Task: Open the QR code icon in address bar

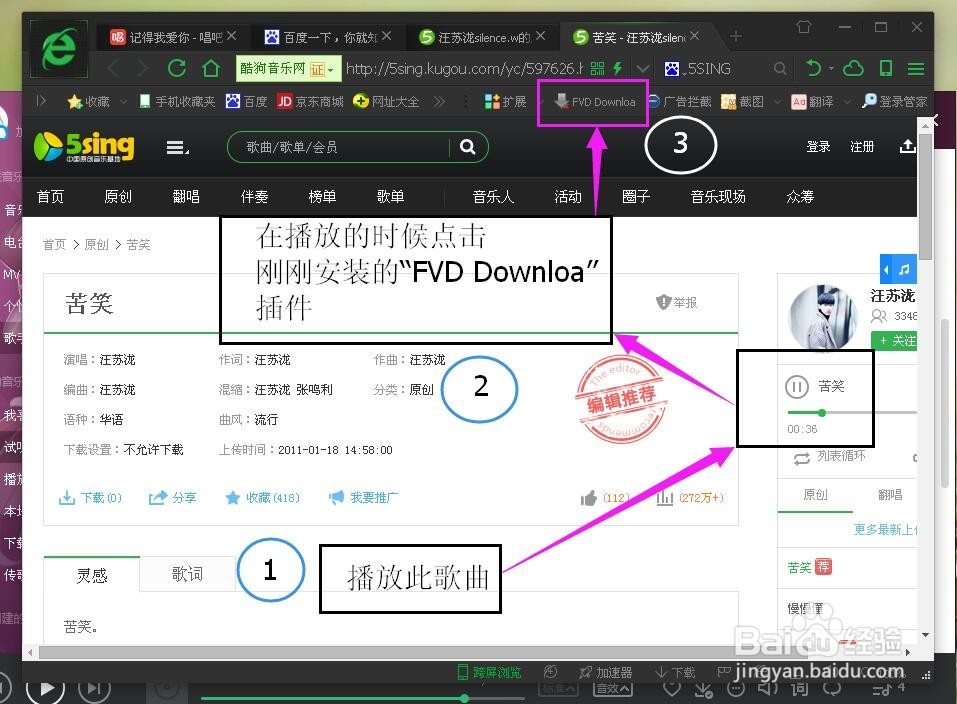Action: [x=598, y=68]
